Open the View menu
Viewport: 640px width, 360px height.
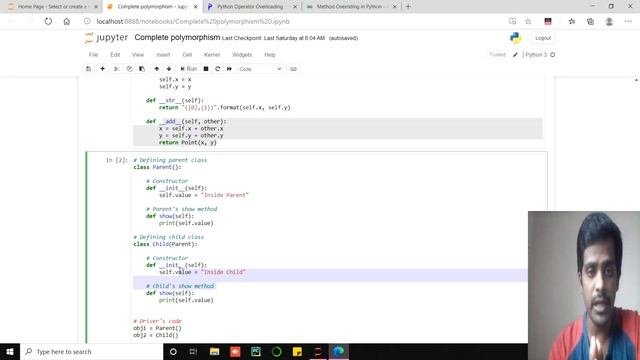pyautogui.click(x=138, y=55)
